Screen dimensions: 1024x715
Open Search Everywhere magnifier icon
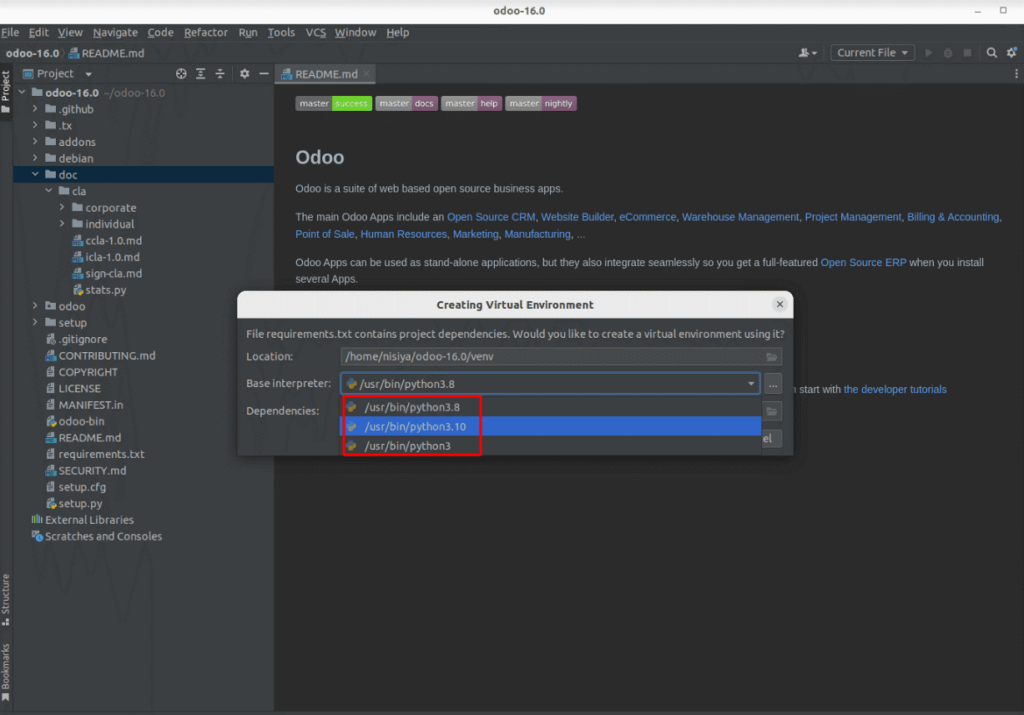(991, 53)
